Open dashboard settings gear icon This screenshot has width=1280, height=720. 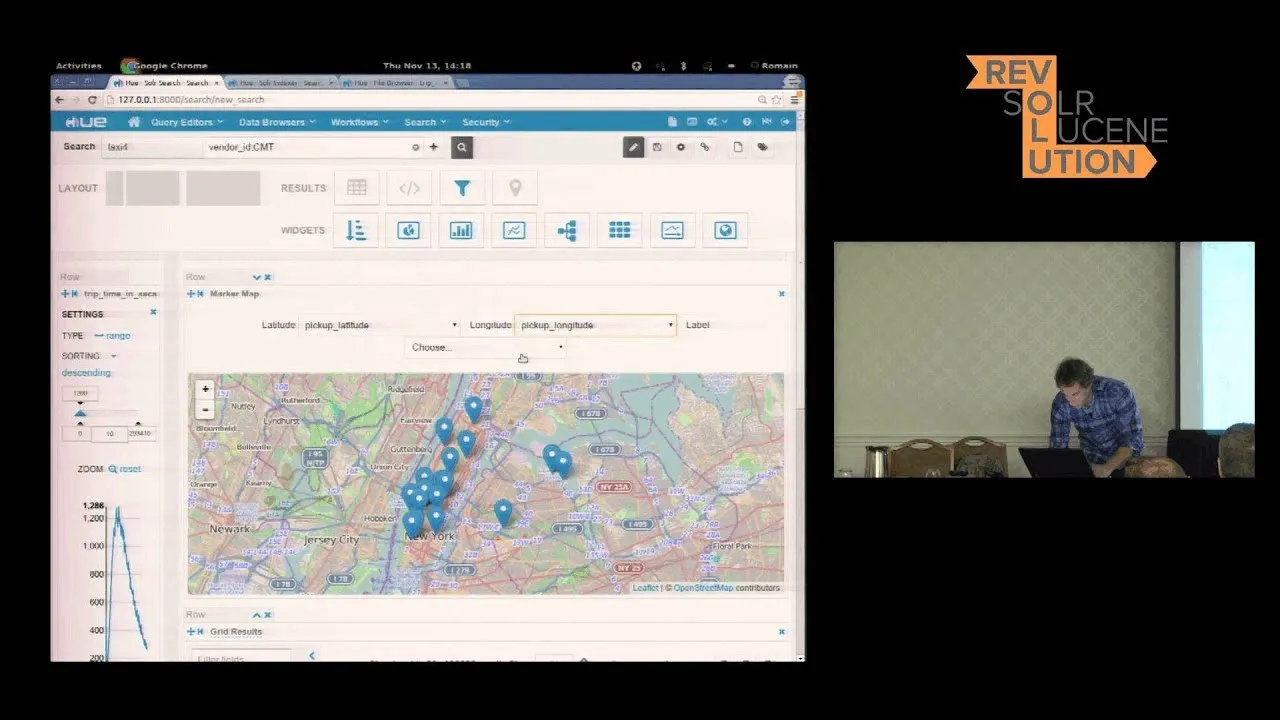(681, 147)
